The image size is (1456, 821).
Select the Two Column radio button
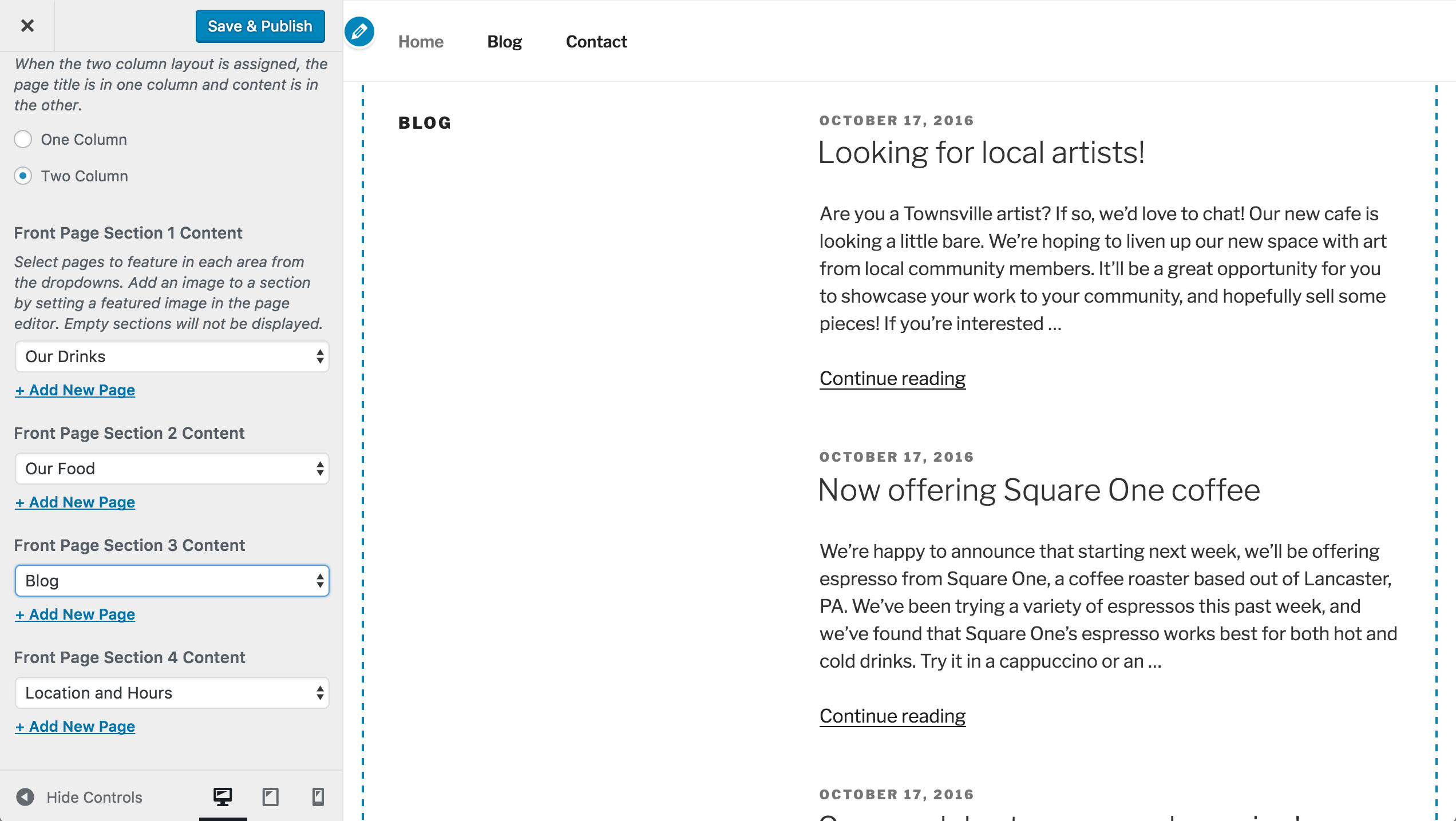tap(22, 175)
